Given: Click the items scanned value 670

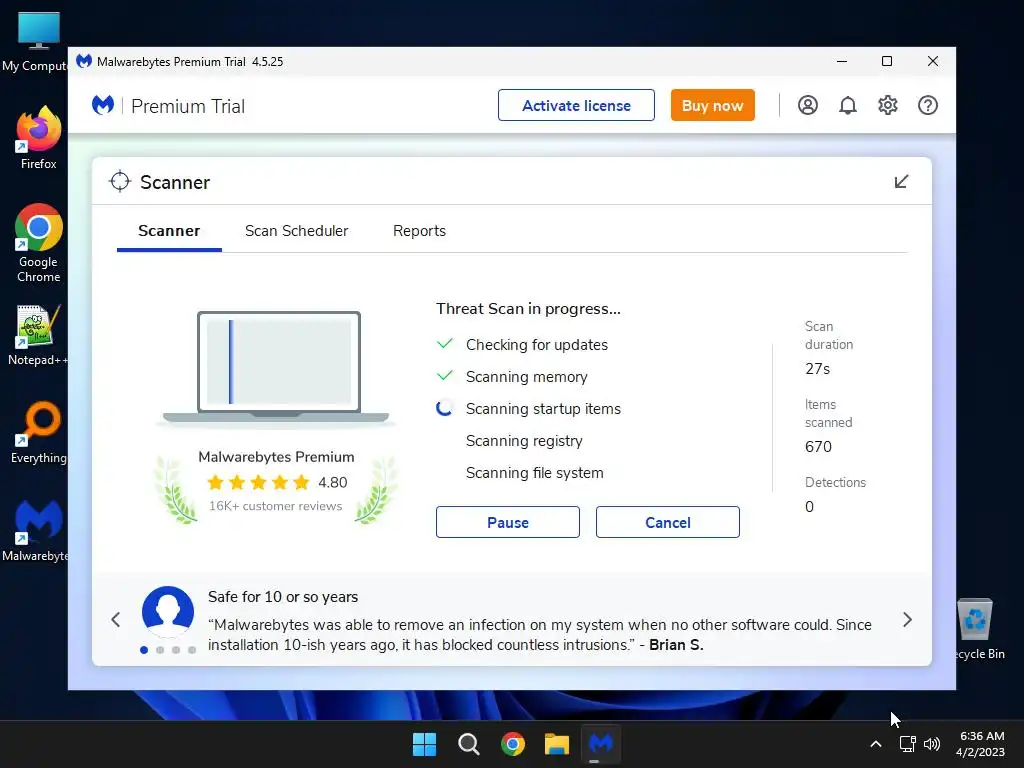Looking at the screenshot, I should [818, 447].
